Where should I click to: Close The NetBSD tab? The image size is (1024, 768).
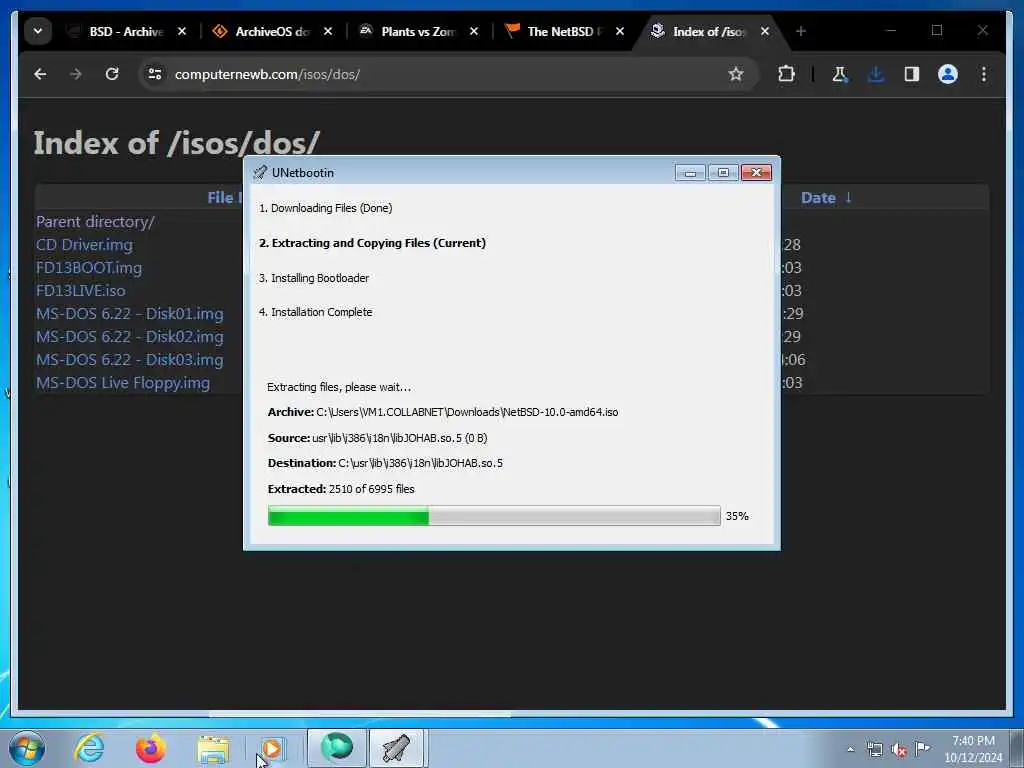tap(620, 31)
